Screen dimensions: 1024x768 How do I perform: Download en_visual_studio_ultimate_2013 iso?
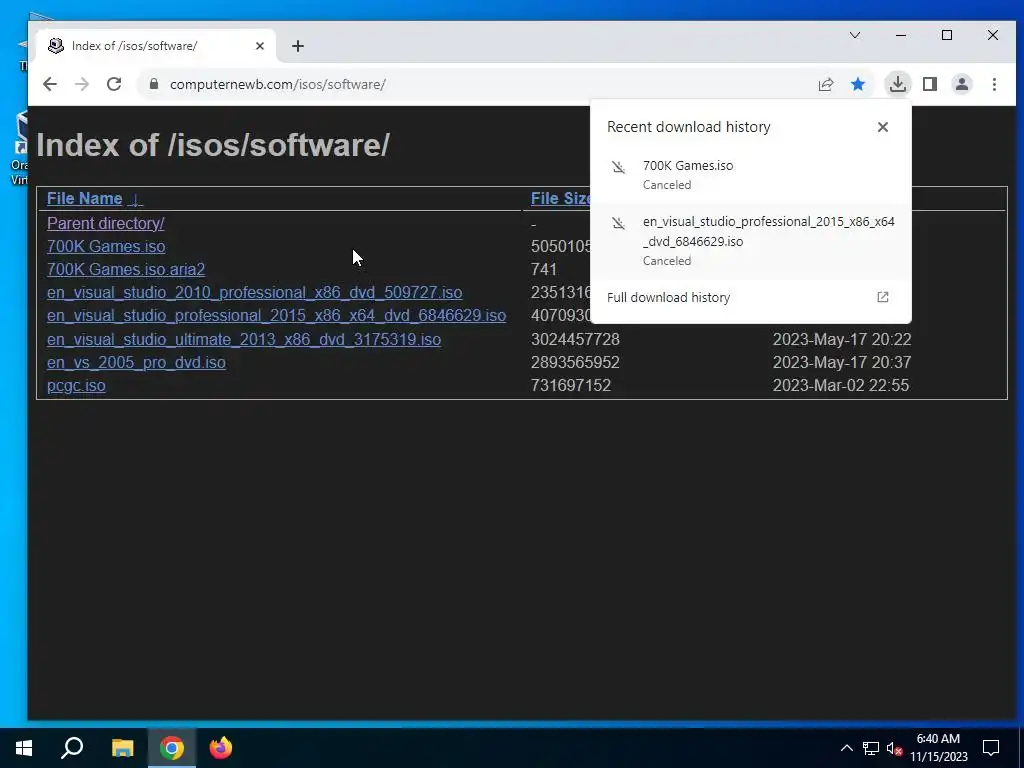coord(244,340)
